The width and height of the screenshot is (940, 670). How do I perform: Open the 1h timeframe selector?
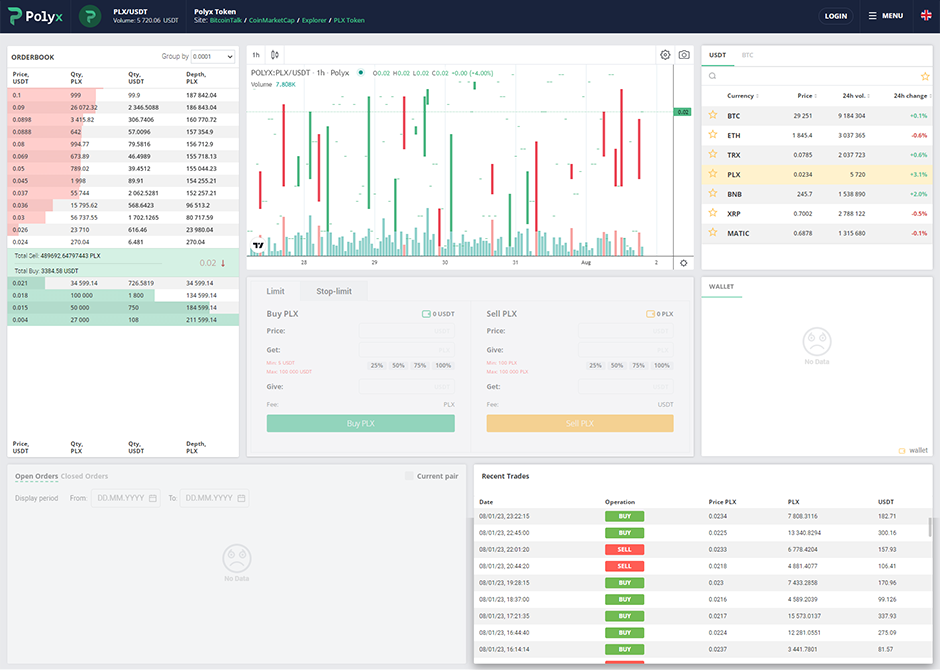pos(256,55)
